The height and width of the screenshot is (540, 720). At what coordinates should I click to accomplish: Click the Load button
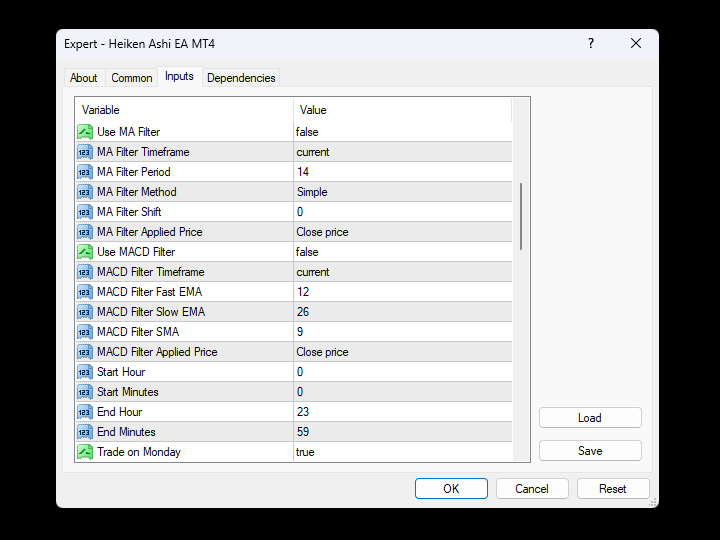(590, 418)
